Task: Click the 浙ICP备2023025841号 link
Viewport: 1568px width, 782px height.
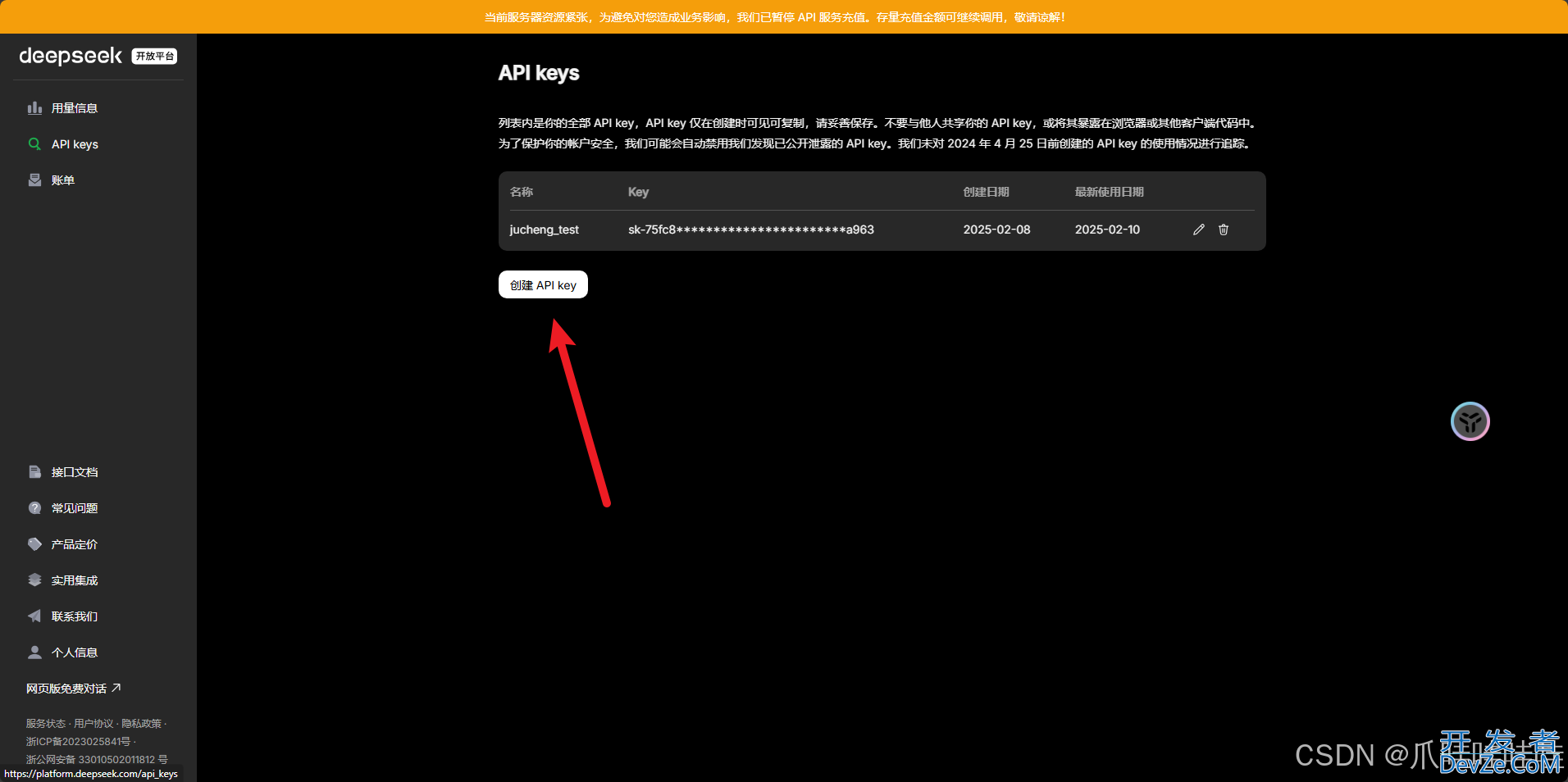Action: 78,741
